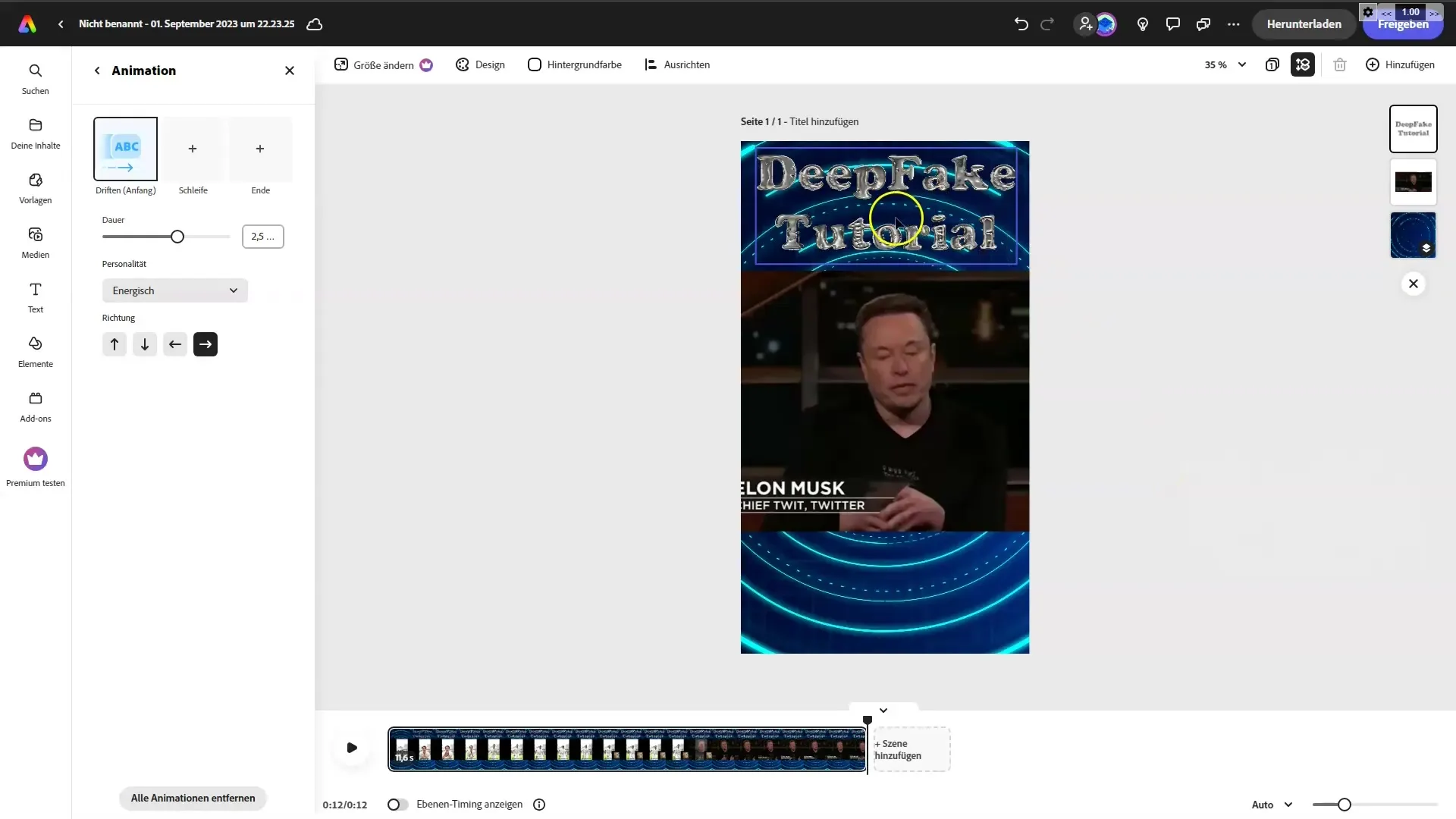Click the Dauer value field 2,5
Image resolution: width=1456 pixels, height=819 pixels.
point(263,237)
